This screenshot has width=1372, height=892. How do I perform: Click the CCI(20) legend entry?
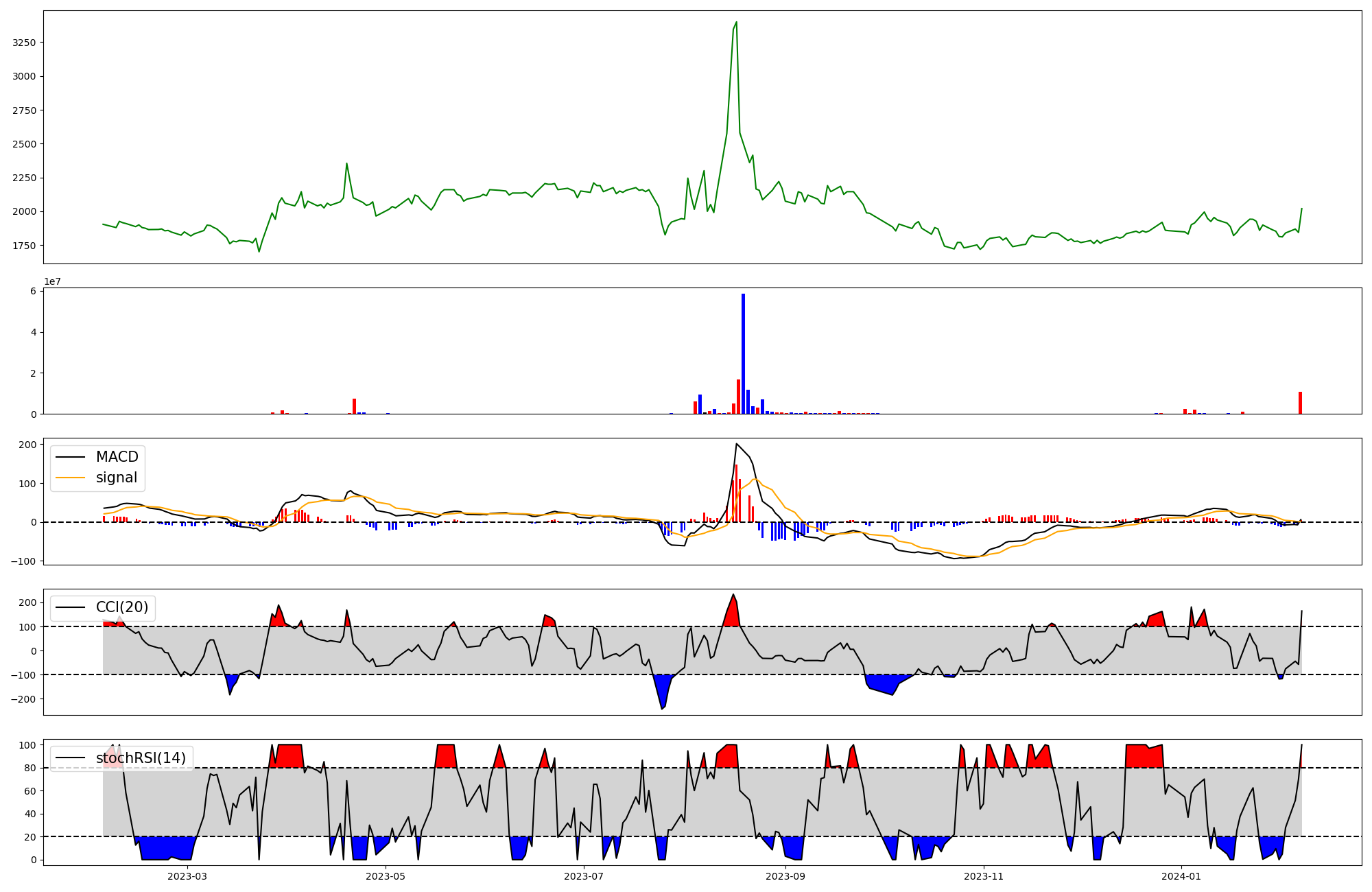coord(121,607)
